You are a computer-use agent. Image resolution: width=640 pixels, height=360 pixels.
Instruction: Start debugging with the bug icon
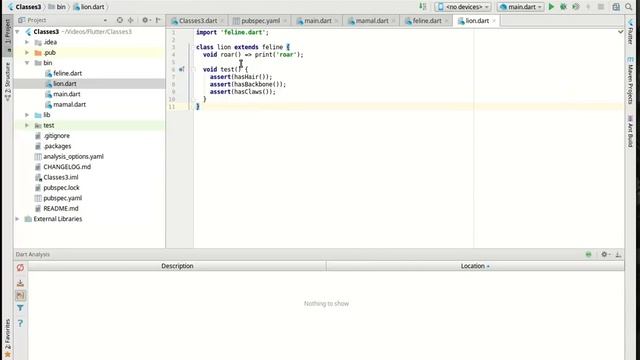pyautogui.click(x=563, y=7)
